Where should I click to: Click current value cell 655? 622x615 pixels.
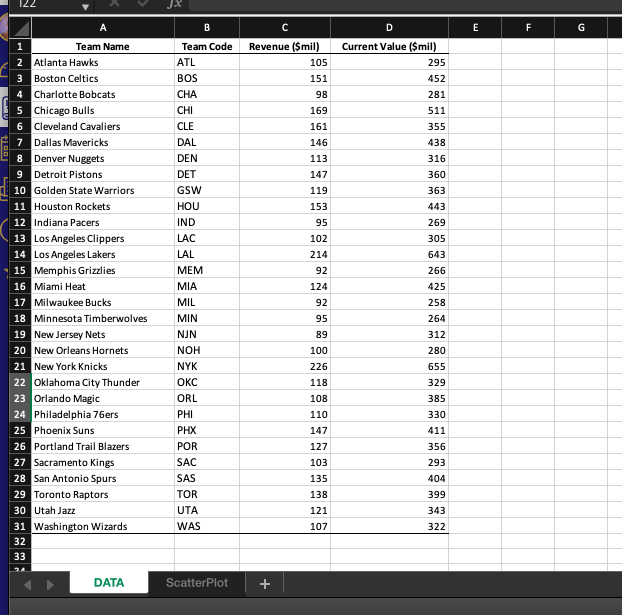[390, 367]
